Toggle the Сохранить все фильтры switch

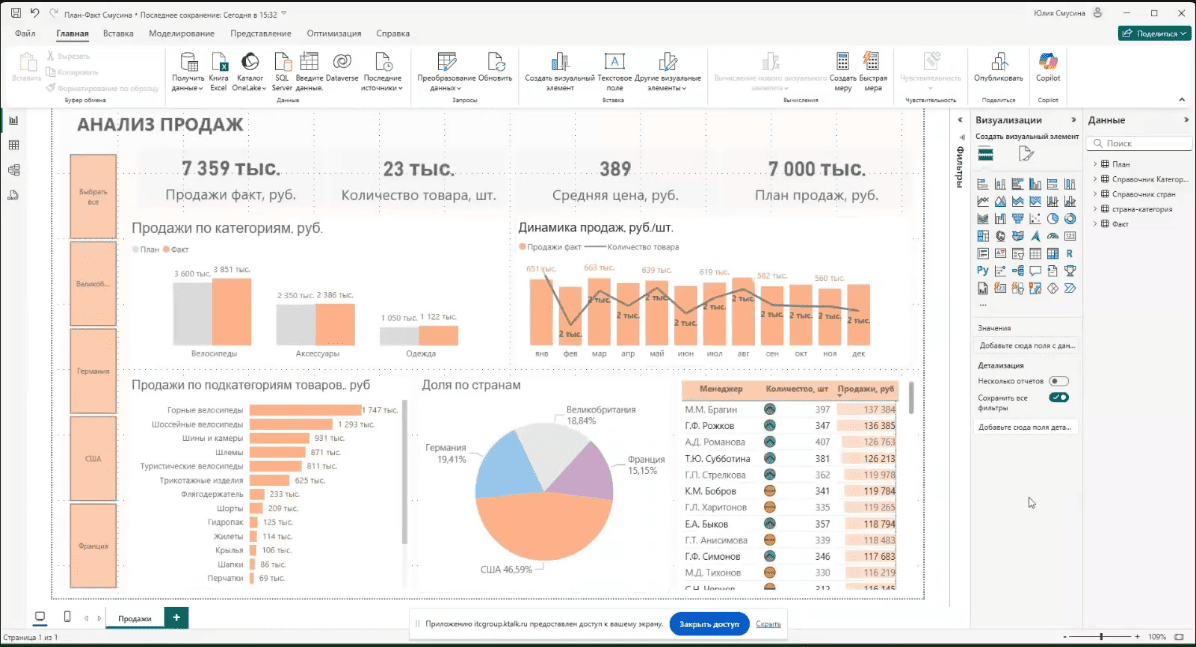tap(1060, 397)
